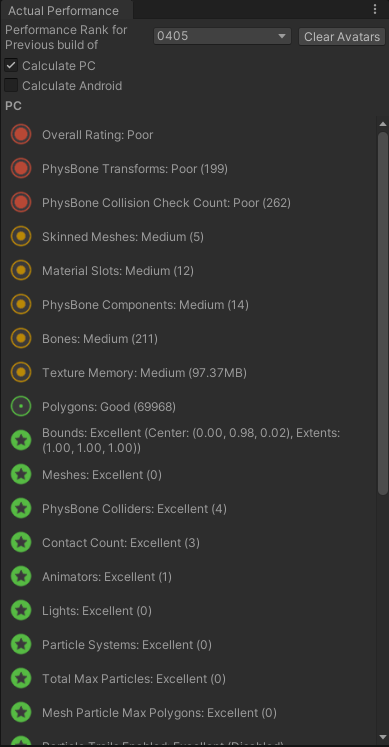This screenshot has width=389, height=747.
Task: Click the vertical scrollbar thumb
Action: pos(383,313)
